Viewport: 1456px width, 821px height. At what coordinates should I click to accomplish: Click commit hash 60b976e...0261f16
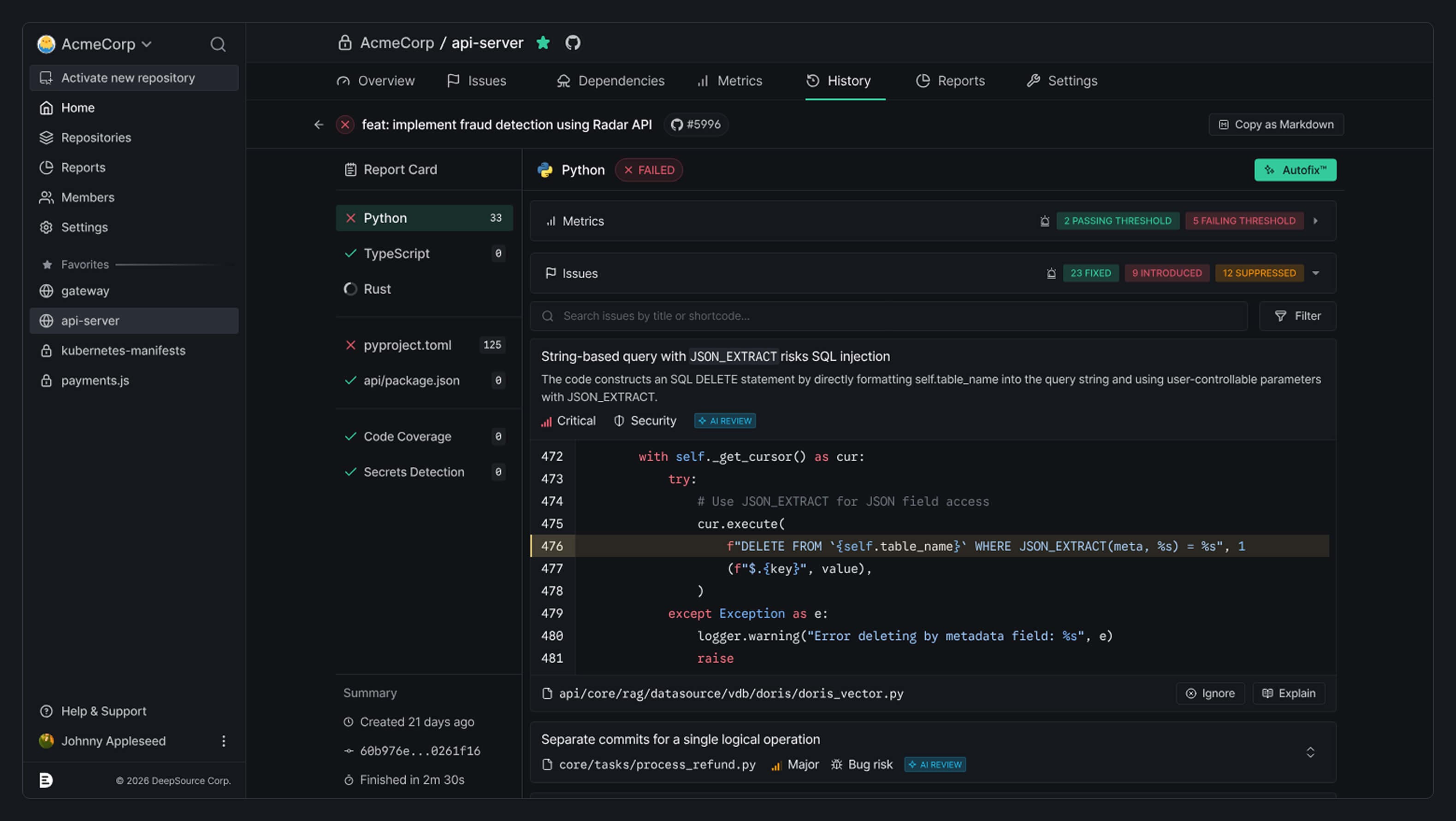[x=420, y=751]
